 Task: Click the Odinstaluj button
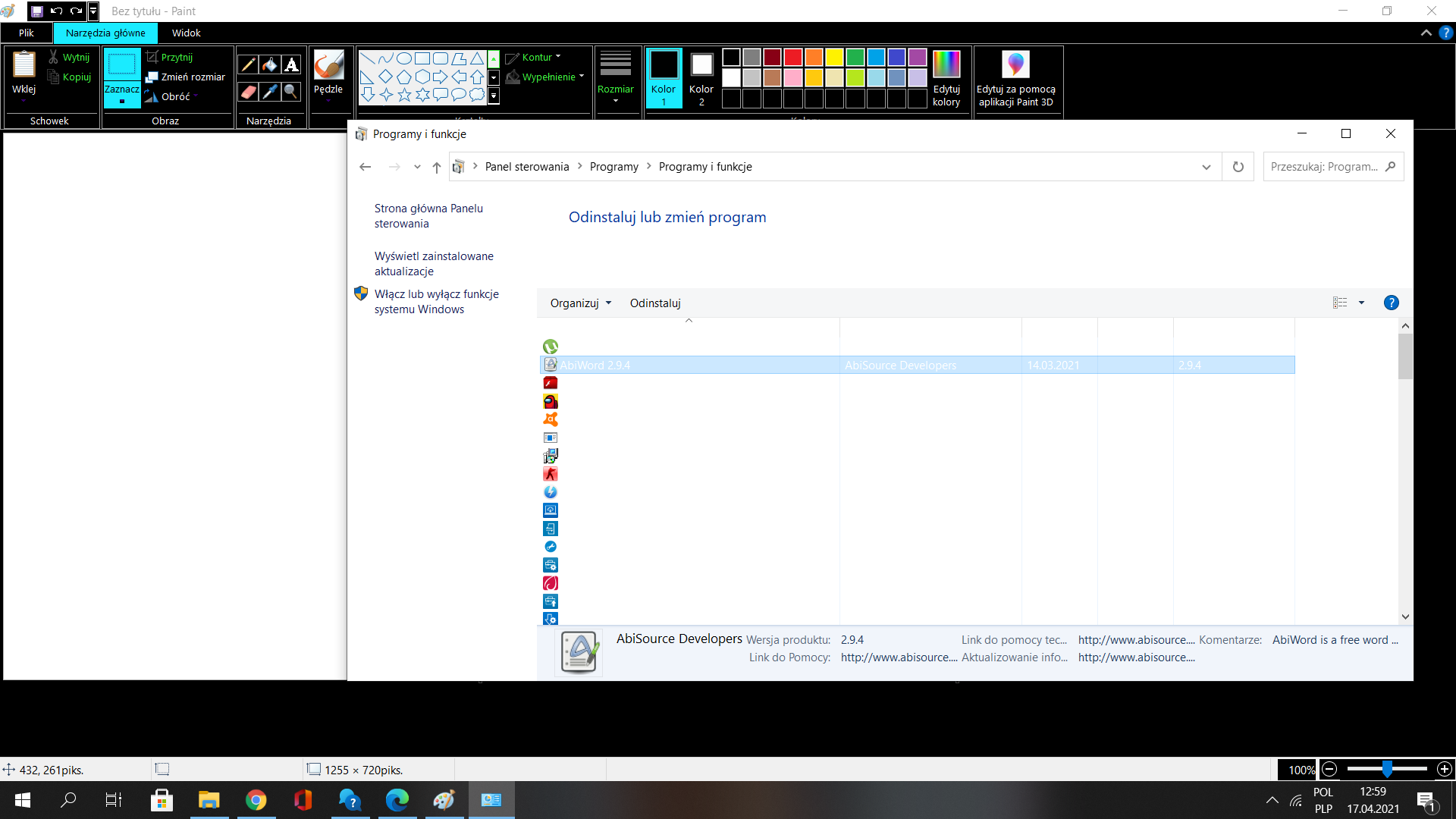(x=655, y=303)
